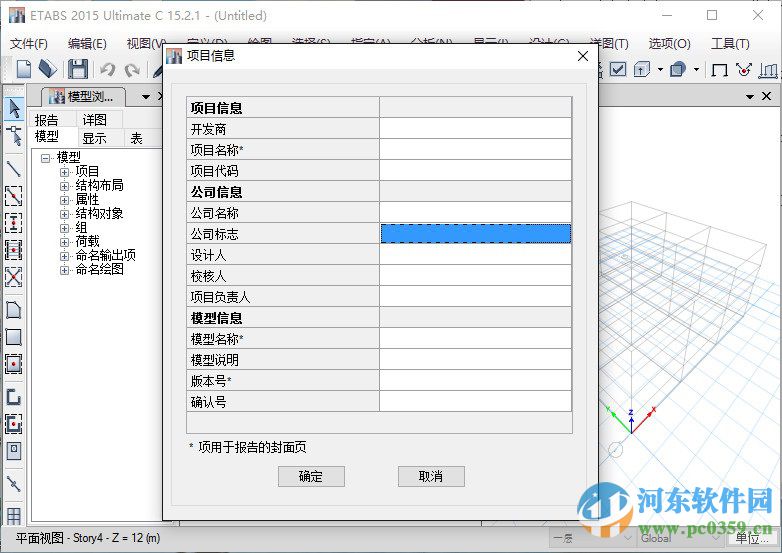782x553 pixels.
Task: Open the 工具(T) menu
Action: pos(730,44)
